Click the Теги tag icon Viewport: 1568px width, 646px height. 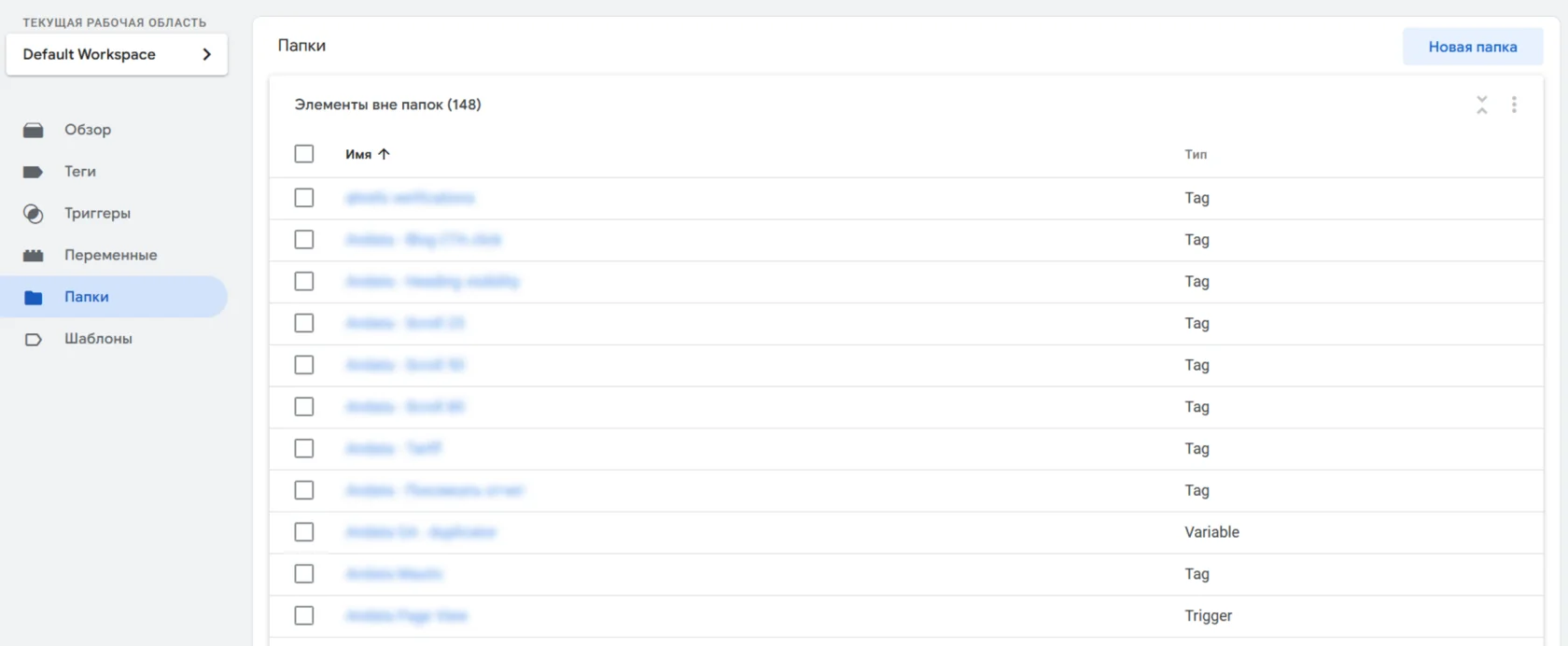[x=34, y=172]
